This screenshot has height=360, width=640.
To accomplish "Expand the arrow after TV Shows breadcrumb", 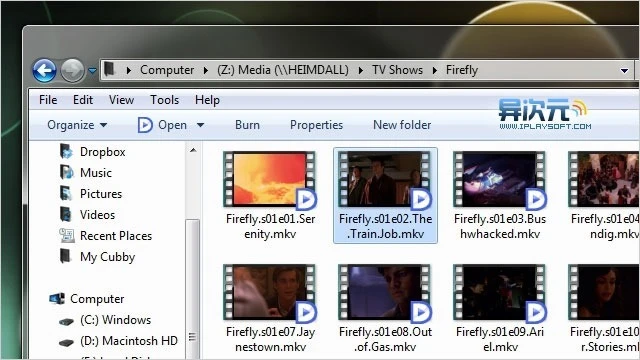I will [x=435, y=70].
